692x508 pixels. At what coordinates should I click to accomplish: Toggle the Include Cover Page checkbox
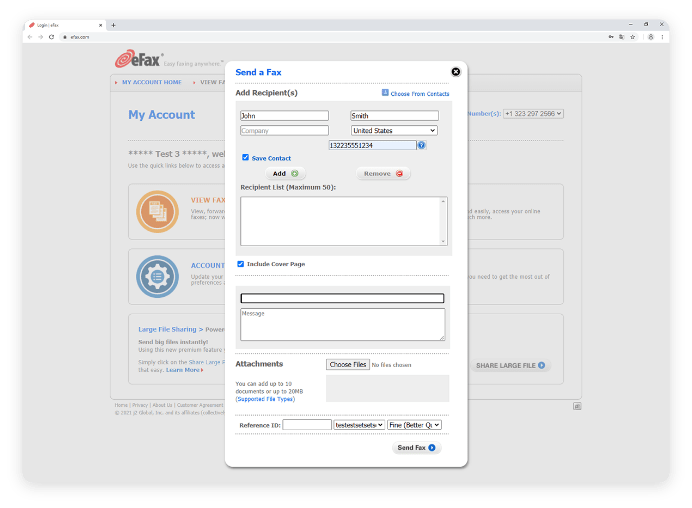[240, 264]
